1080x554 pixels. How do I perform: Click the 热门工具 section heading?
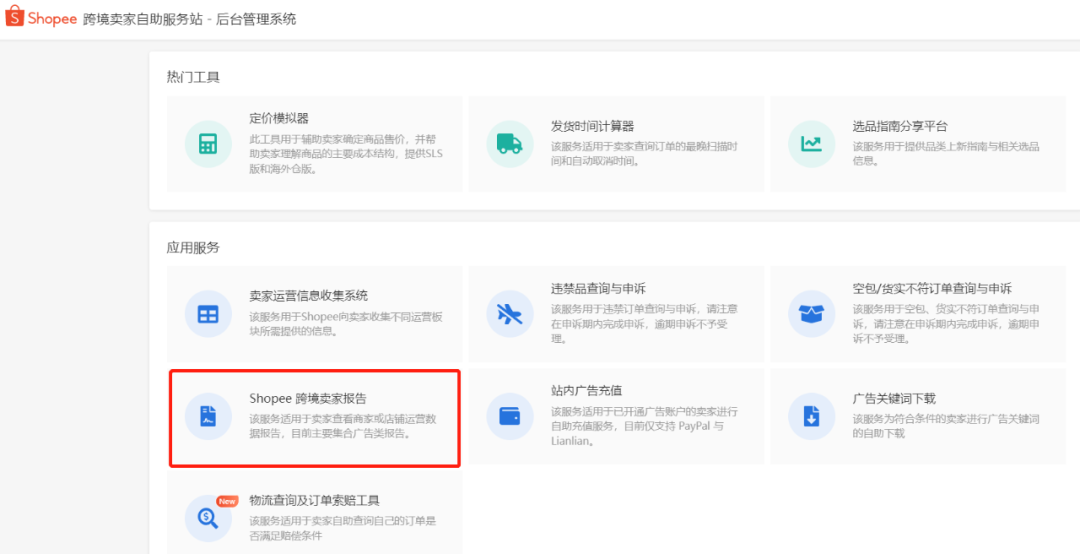(193, 77)
